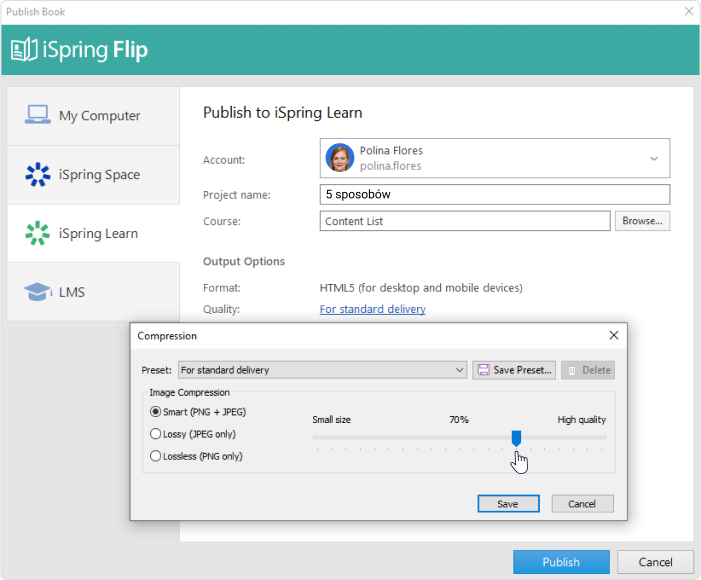The image size is (701, 580).
Task: Click the Small size label
Action: click(x=331, y=419)
